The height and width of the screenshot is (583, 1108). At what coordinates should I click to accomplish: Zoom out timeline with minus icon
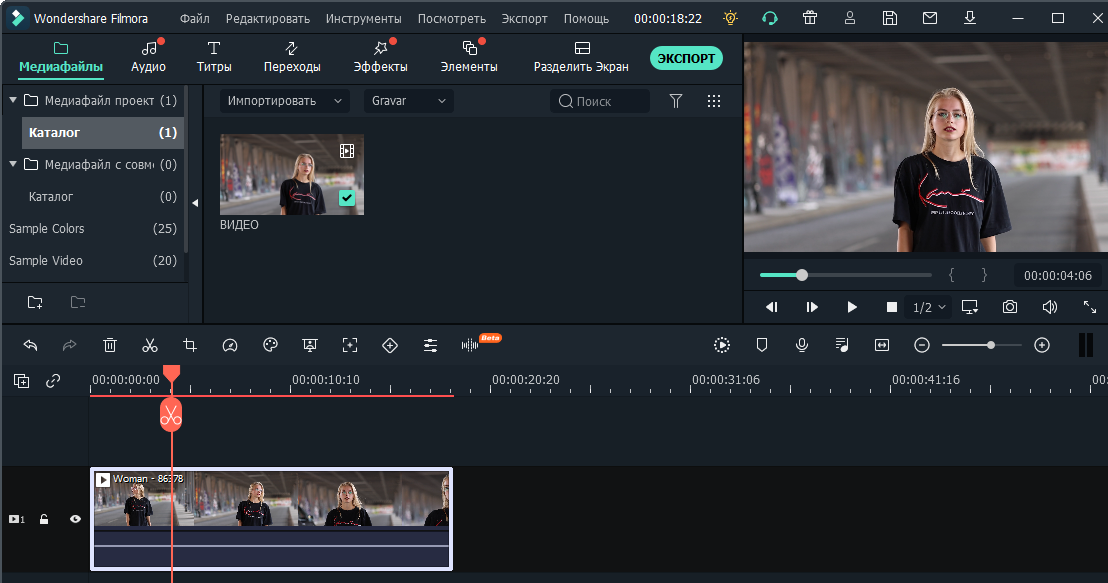(921, 345)
